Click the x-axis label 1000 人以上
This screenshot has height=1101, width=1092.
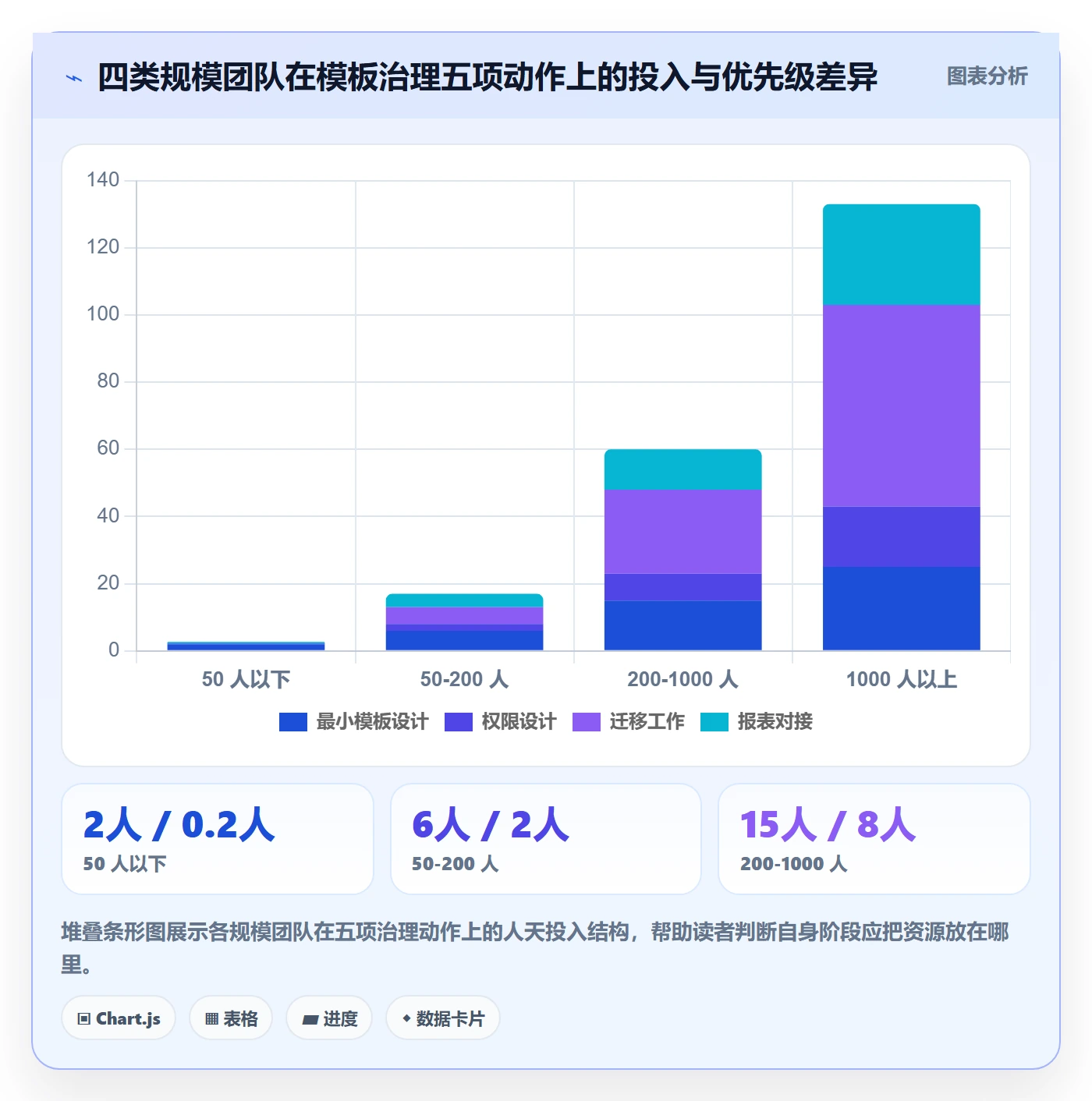(x=902, y=679)
